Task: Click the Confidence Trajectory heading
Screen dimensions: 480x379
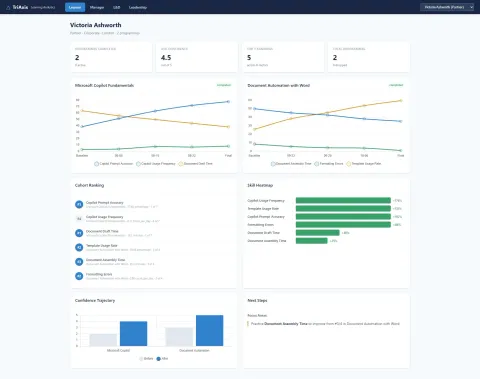Action: [x=95, y=301]
